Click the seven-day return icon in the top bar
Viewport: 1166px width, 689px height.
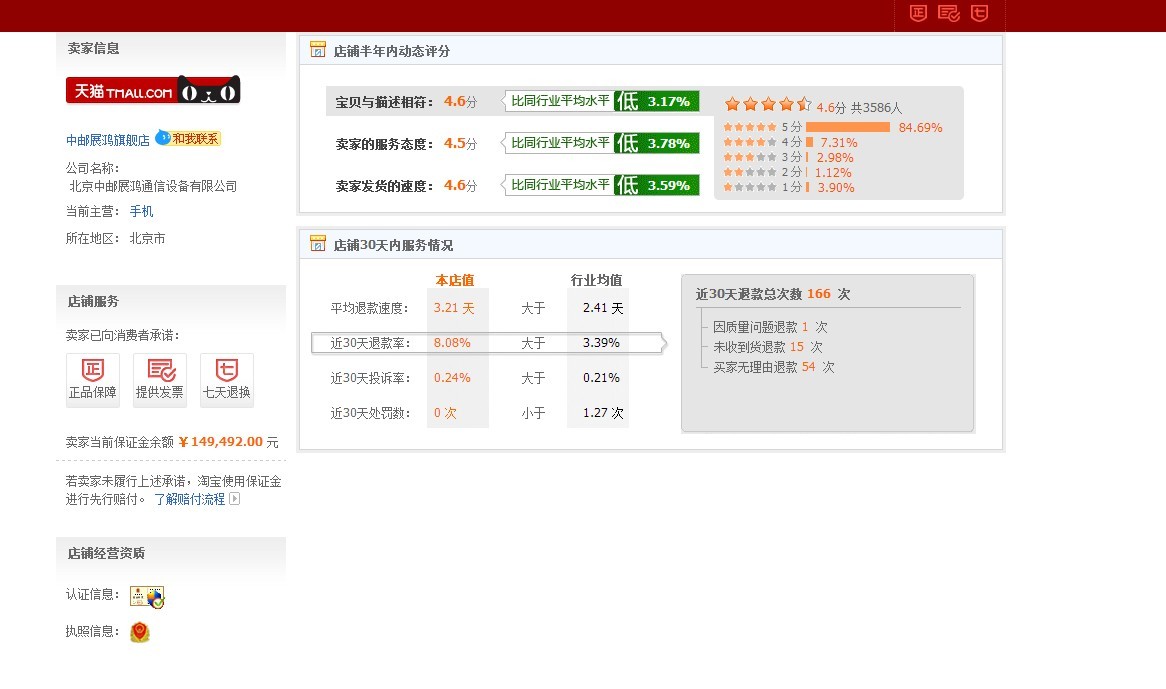pyautogui.click(x=979, y=13)
